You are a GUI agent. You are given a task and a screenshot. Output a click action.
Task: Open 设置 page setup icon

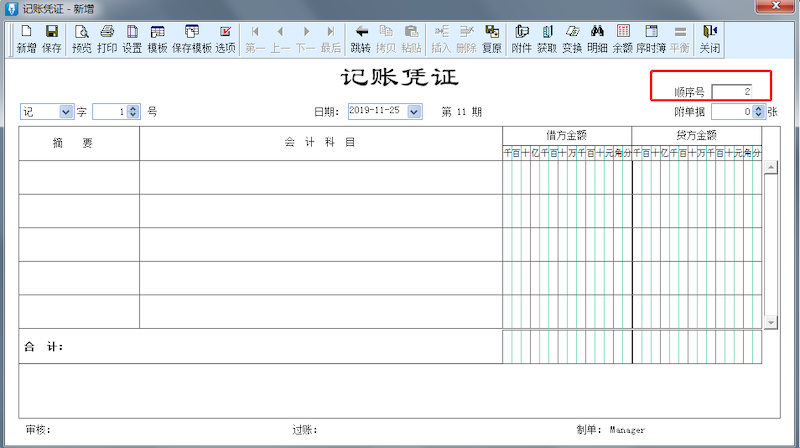click(132, 39)
